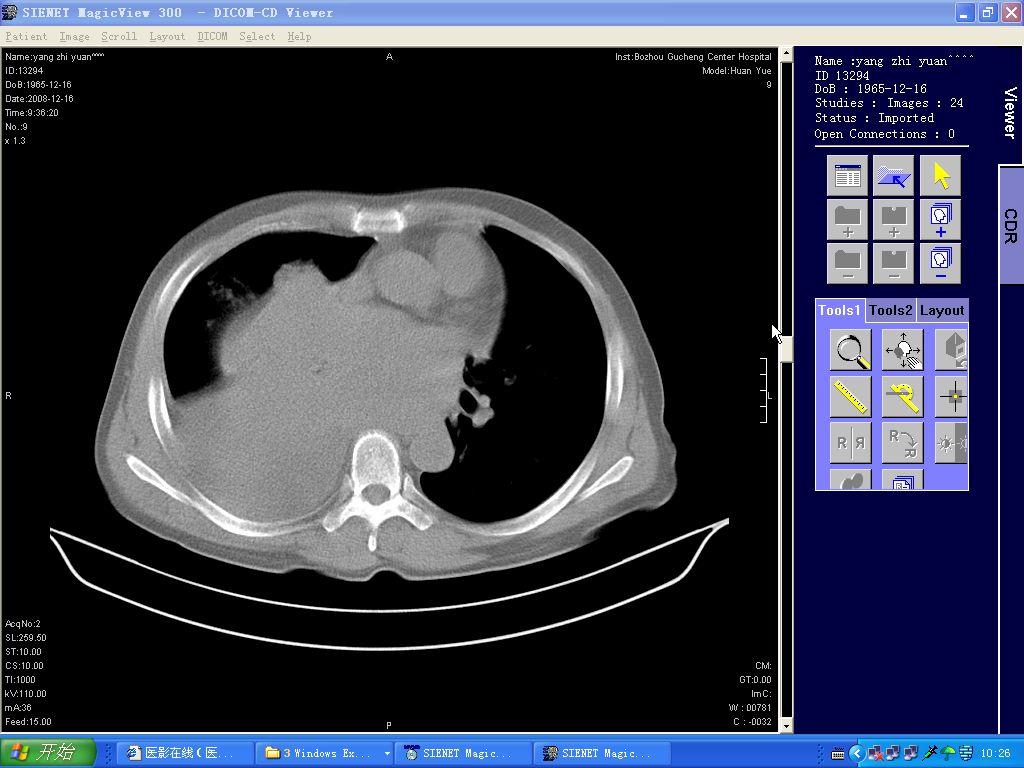Click the stacked R pages icon

[x=903, y=479]
